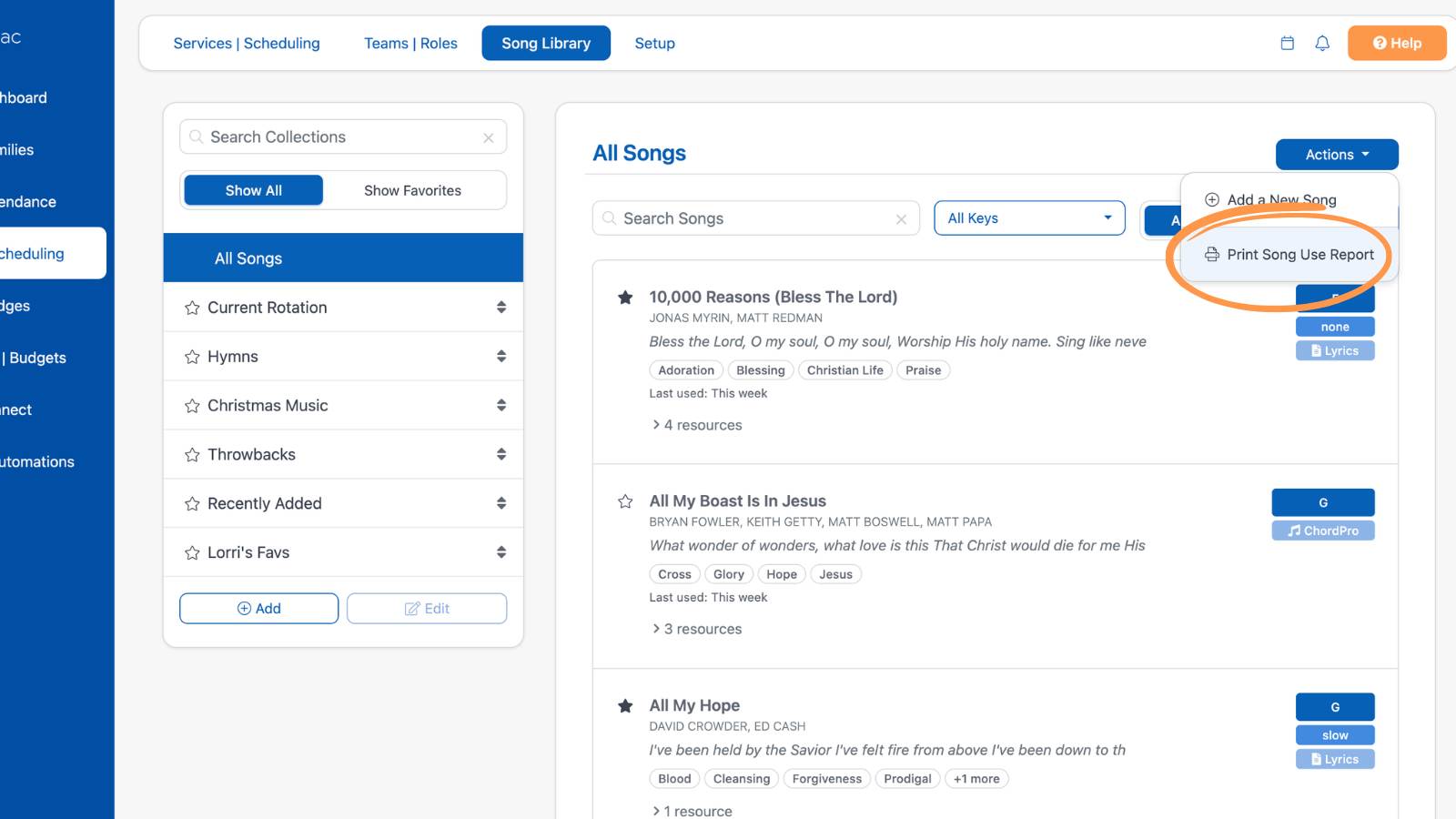The height and width of the screenshot is (819, 1456).
Task: Open the calendar icon in top bar
Action: 1287,43
